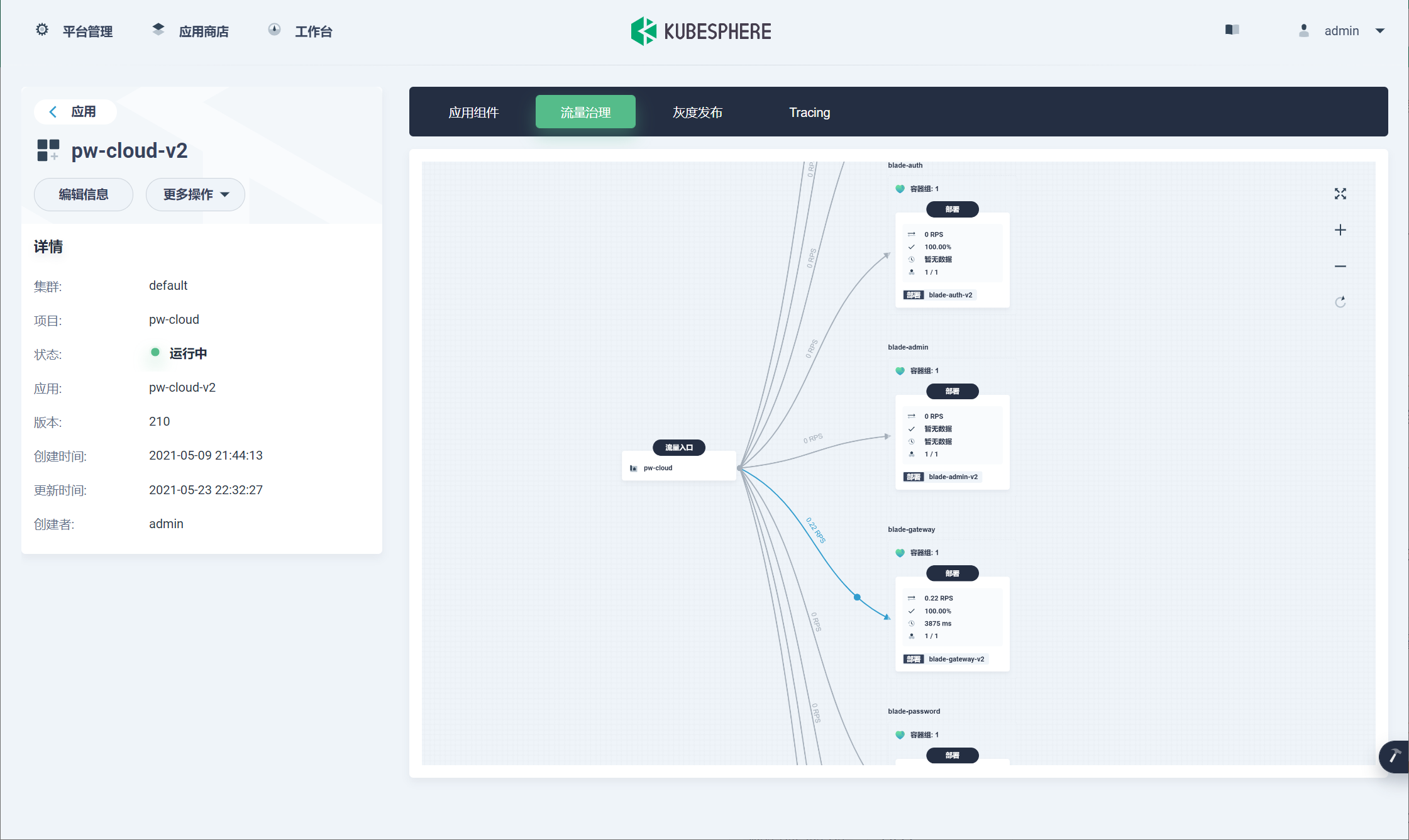Open the Tracing tab

click(x=809, y=113)
